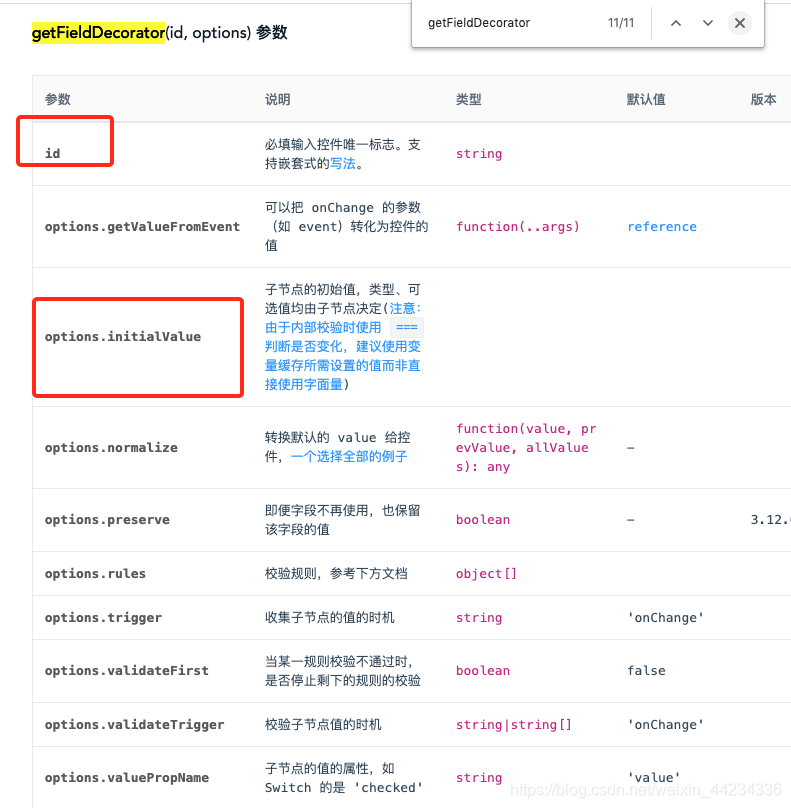The width and height of the screenshot is (791, 808).
Task: Open the blue note link about initialValue
Action: (x=343, y=346)
